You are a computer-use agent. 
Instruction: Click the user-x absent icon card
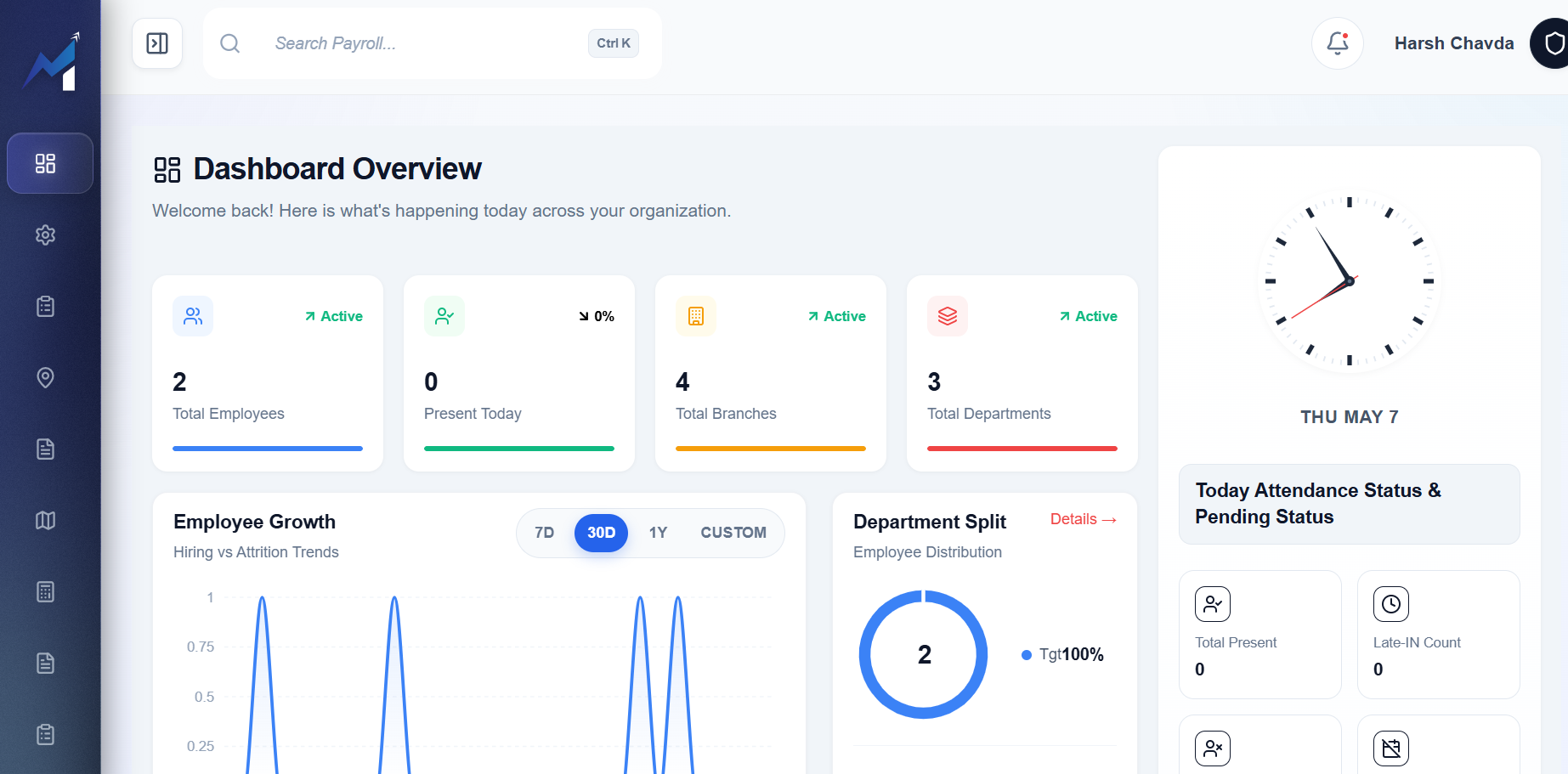pyautogui.click(x=1213, y=749)
